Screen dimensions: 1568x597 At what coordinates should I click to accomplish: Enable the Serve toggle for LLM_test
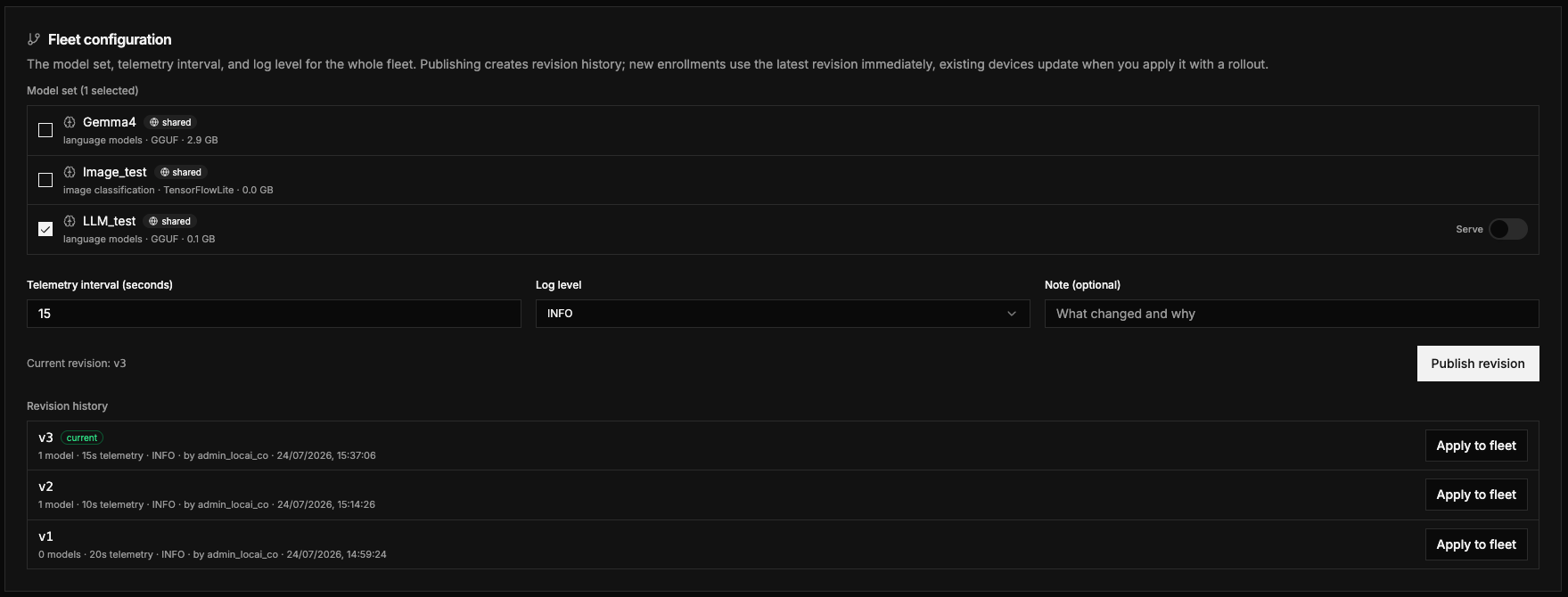1507,229
